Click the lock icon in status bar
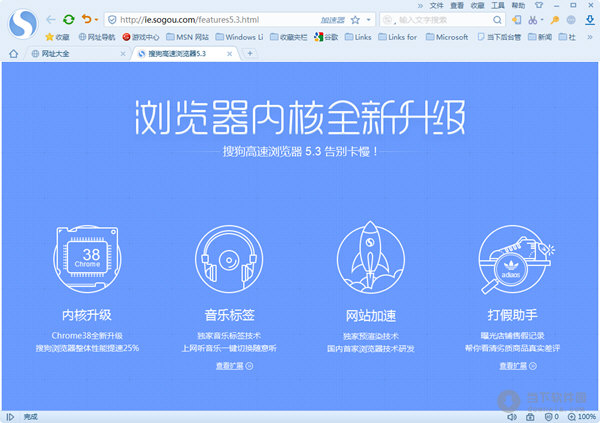This screenshot has height=423, width=600. pos(530,417)
